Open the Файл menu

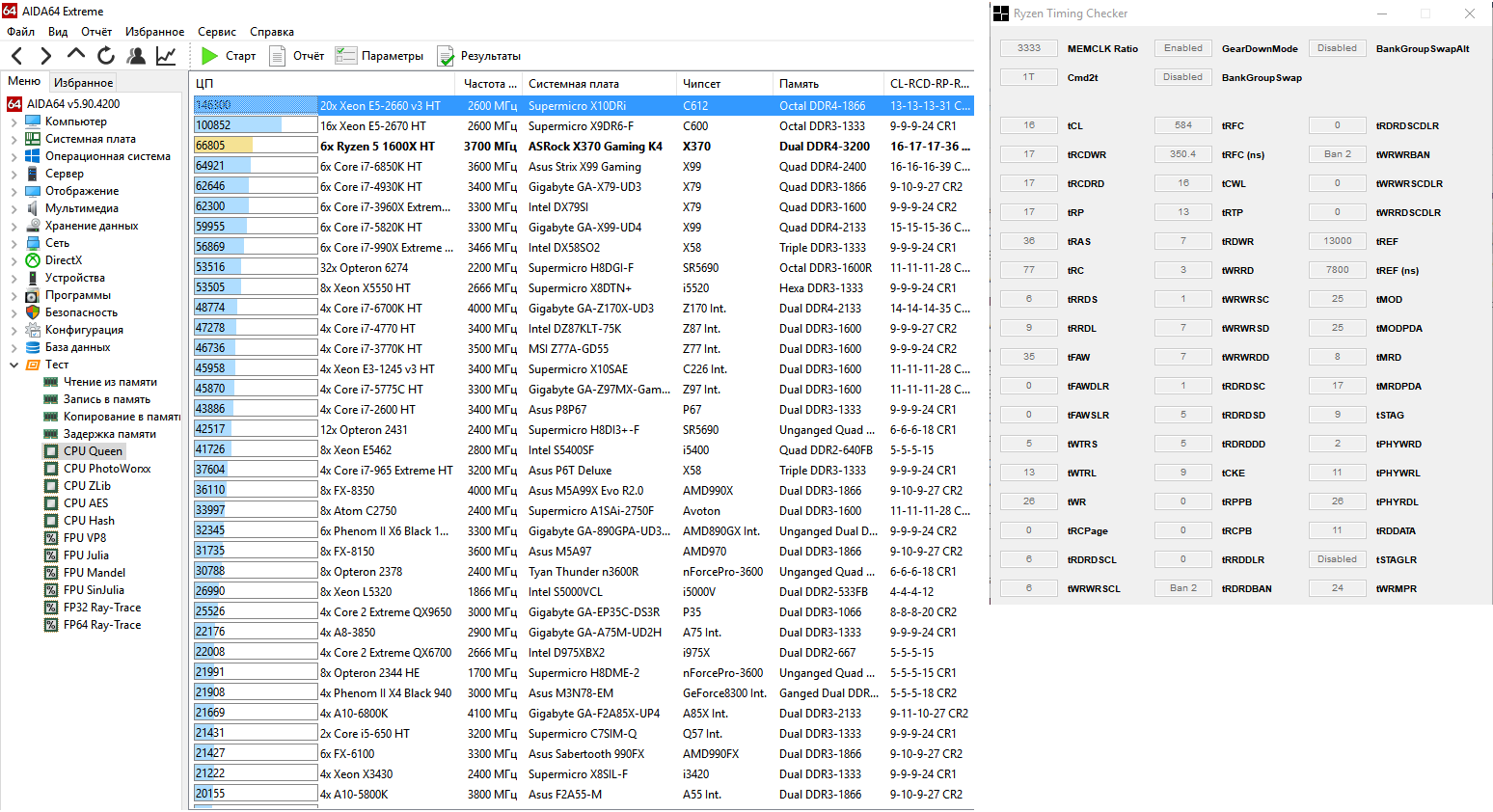(x=20, y=32)
